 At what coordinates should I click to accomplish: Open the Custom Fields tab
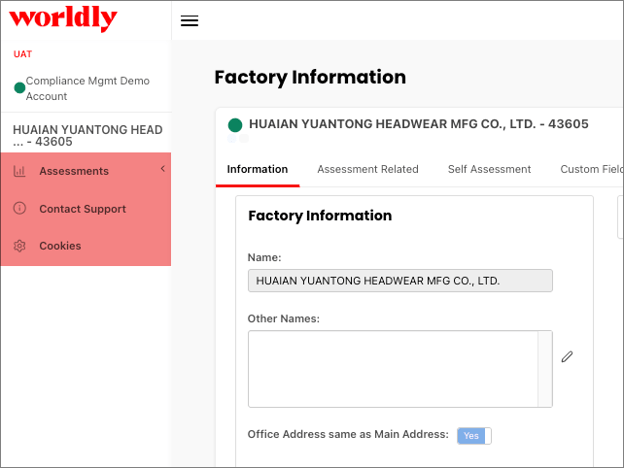[x=592, y=169]
